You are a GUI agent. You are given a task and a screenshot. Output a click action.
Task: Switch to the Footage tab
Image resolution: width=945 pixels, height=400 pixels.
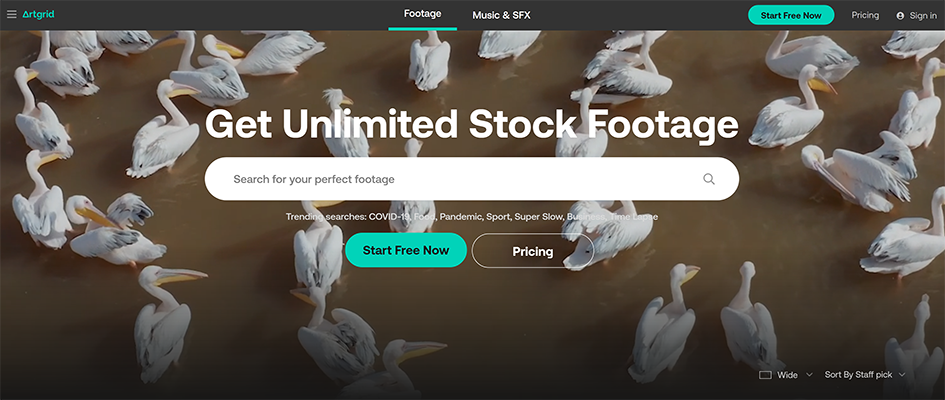coord(422,15)
